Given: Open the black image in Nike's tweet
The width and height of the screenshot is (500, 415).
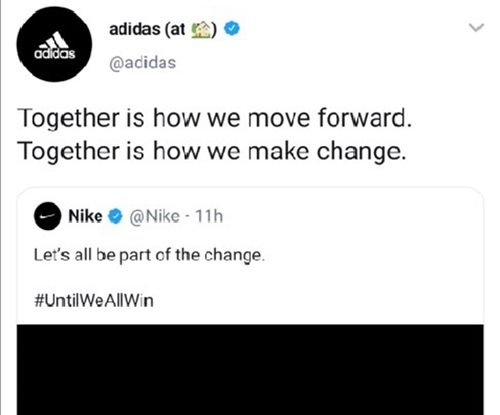Looking at the screenshot, I should click(250, 369).
